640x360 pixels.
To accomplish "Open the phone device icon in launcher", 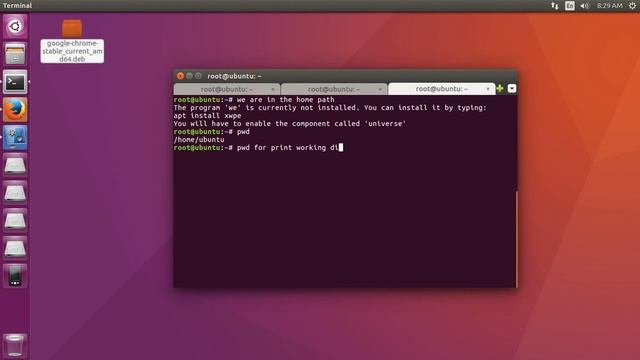I will tap(15, 276).
